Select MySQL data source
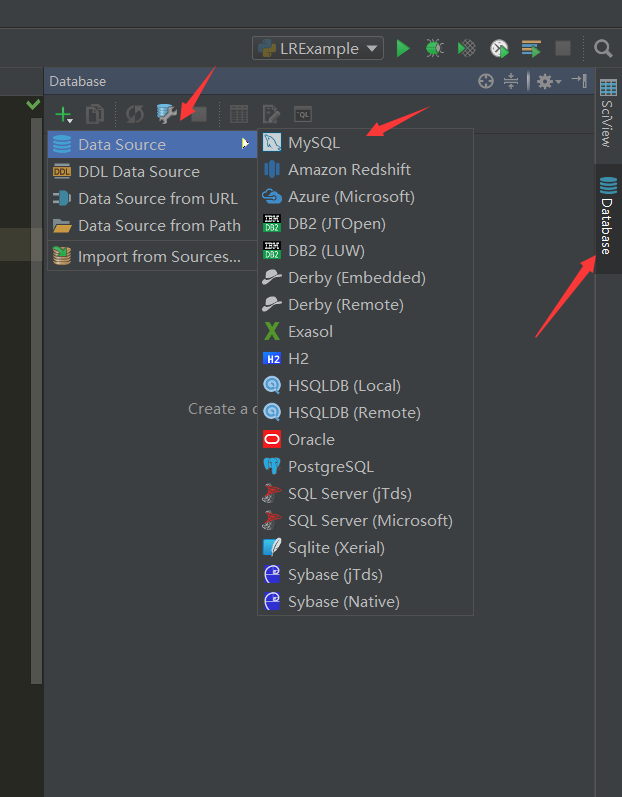The height and width of the screenshot is (797, 622). tap(365, 143)
